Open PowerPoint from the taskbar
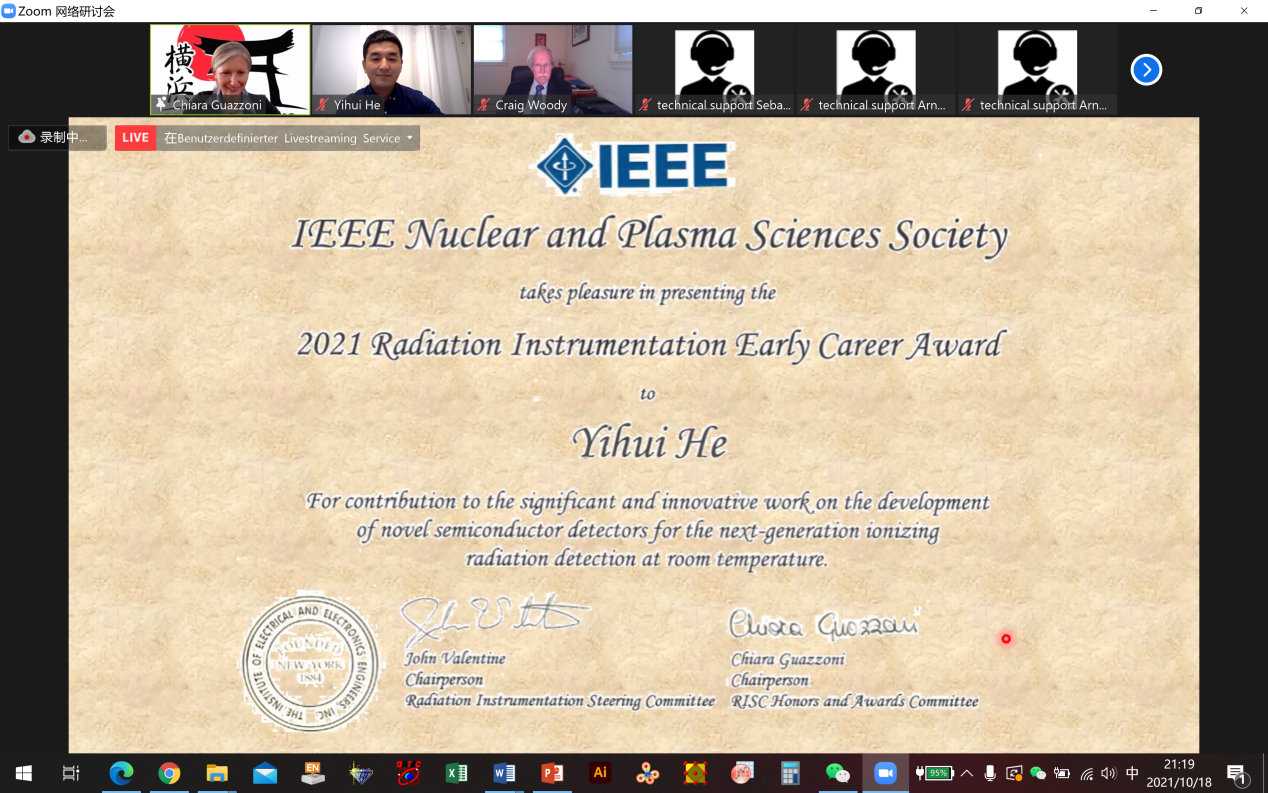The width and height of the screenshot is (1268, 793). point(552,773)
